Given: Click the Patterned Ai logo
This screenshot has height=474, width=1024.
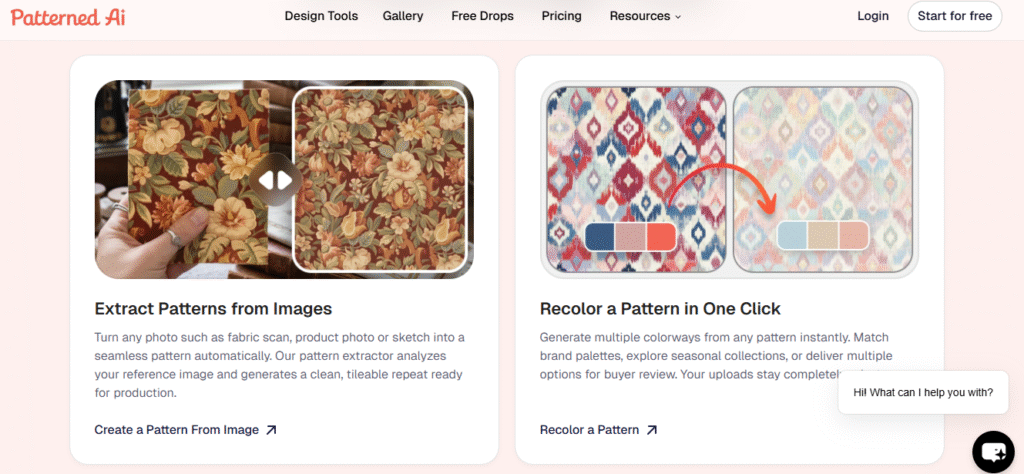Looking at the screenshot, I should [x=69, y=16].
